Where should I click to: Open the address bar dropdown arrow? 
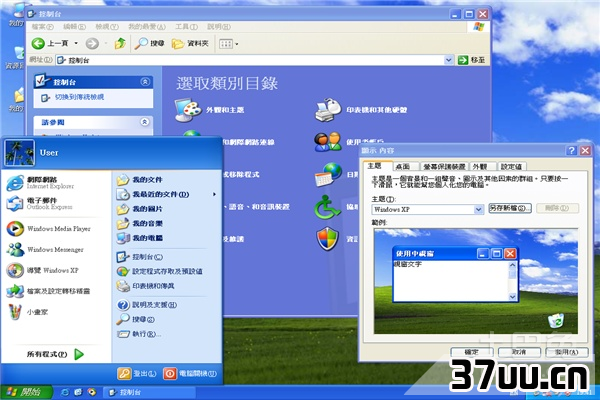448,60
